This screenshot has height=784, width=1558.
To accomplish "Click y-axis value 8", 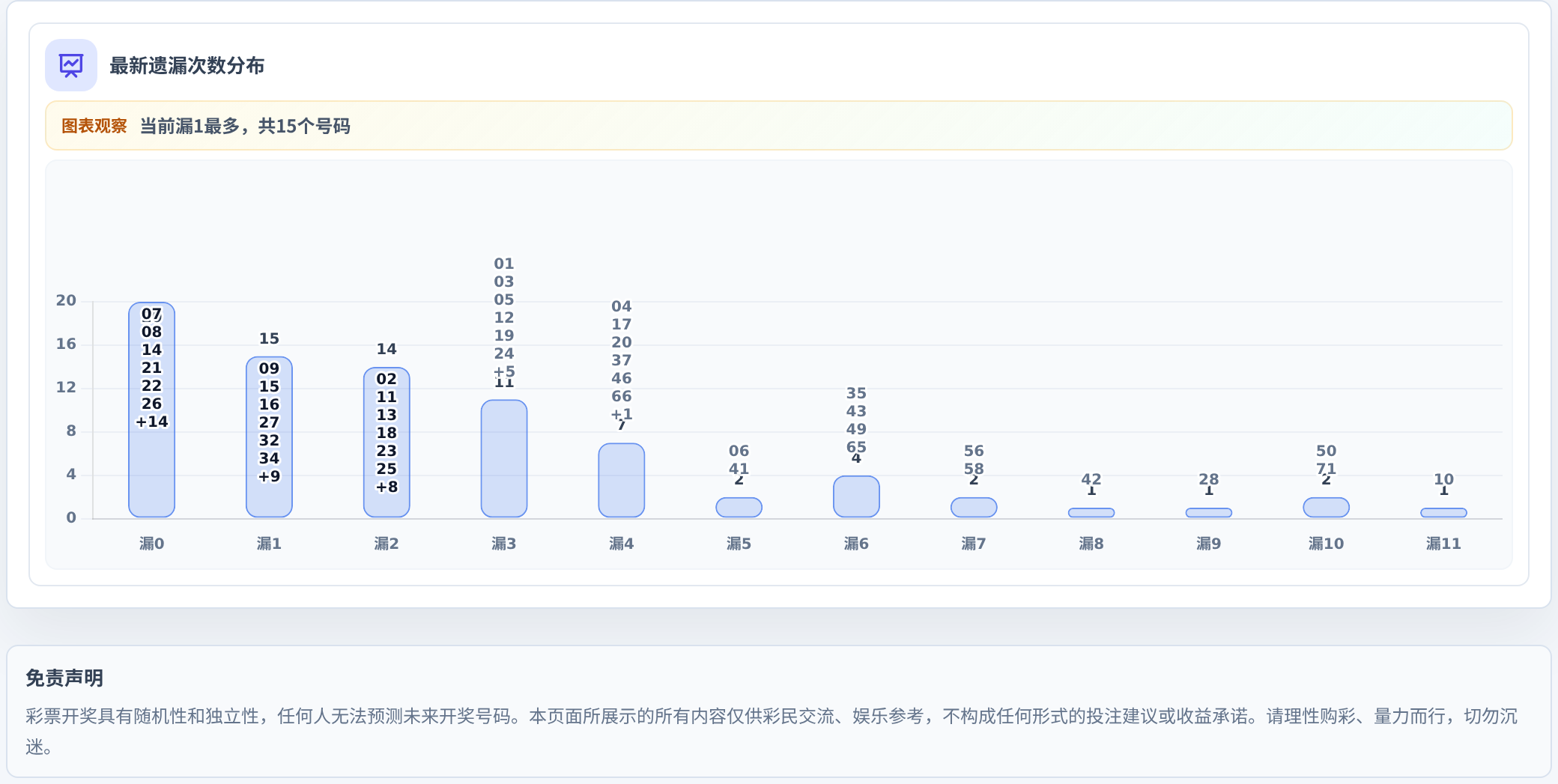I will [x=71, y=431].
